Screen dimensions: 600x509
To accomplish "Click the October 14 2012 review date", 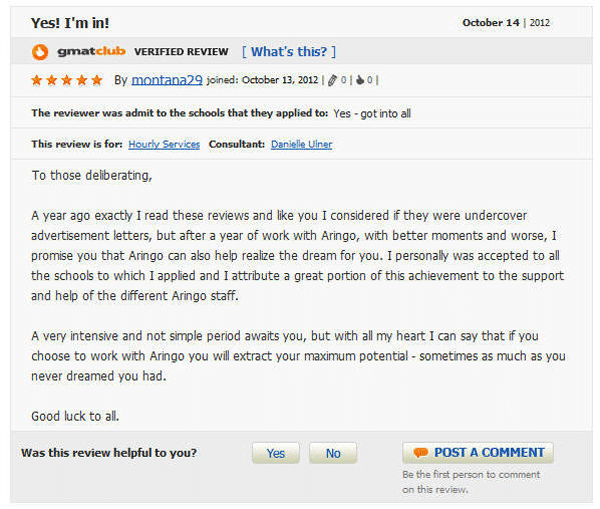I will (x=506, y=23).
